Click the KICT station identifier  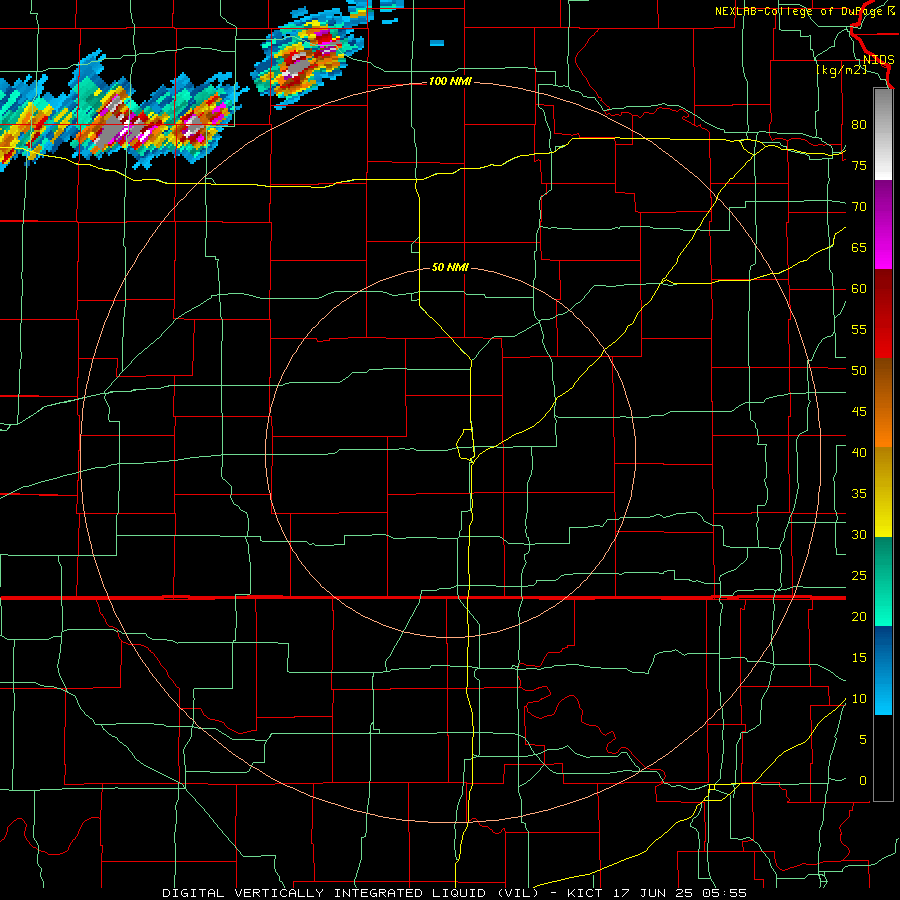(584, 893)
